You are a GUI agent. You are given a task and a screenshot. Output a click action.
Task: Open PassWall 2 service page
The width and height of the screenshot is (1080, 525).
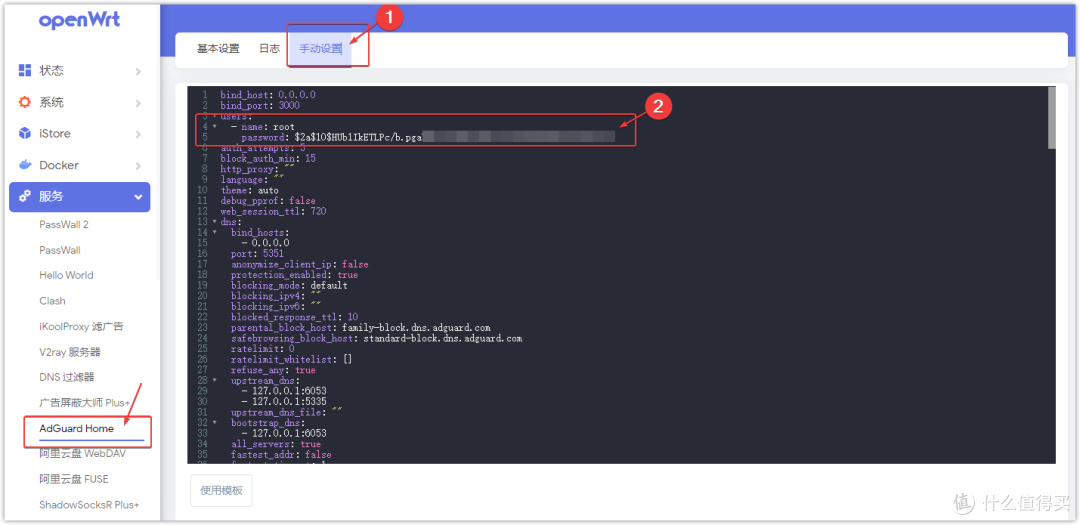tap(64, 225)
